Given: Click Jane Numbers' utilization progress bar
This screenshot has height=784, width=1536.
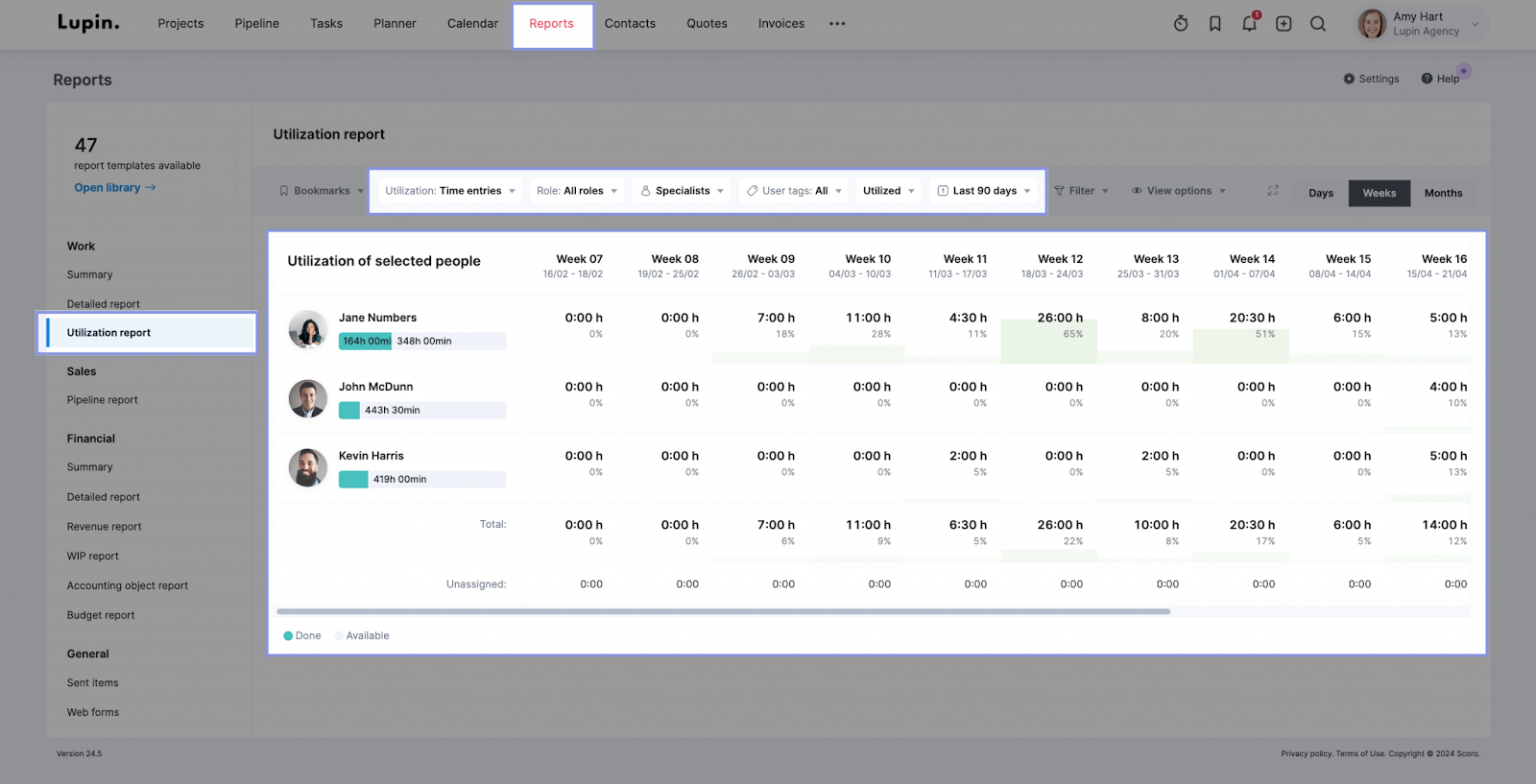Looking at the screenshot, I should coord(420,341).
